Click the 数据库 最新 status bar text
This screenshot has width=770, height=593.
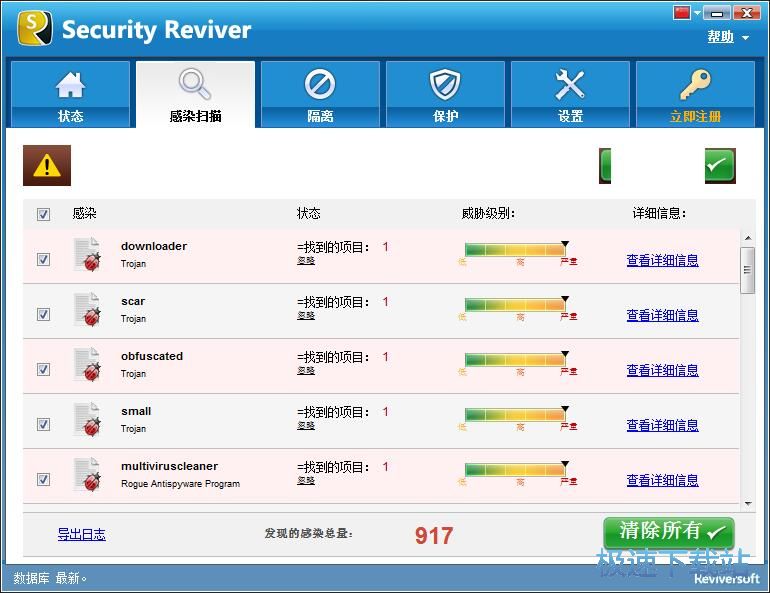click(50, 578)
